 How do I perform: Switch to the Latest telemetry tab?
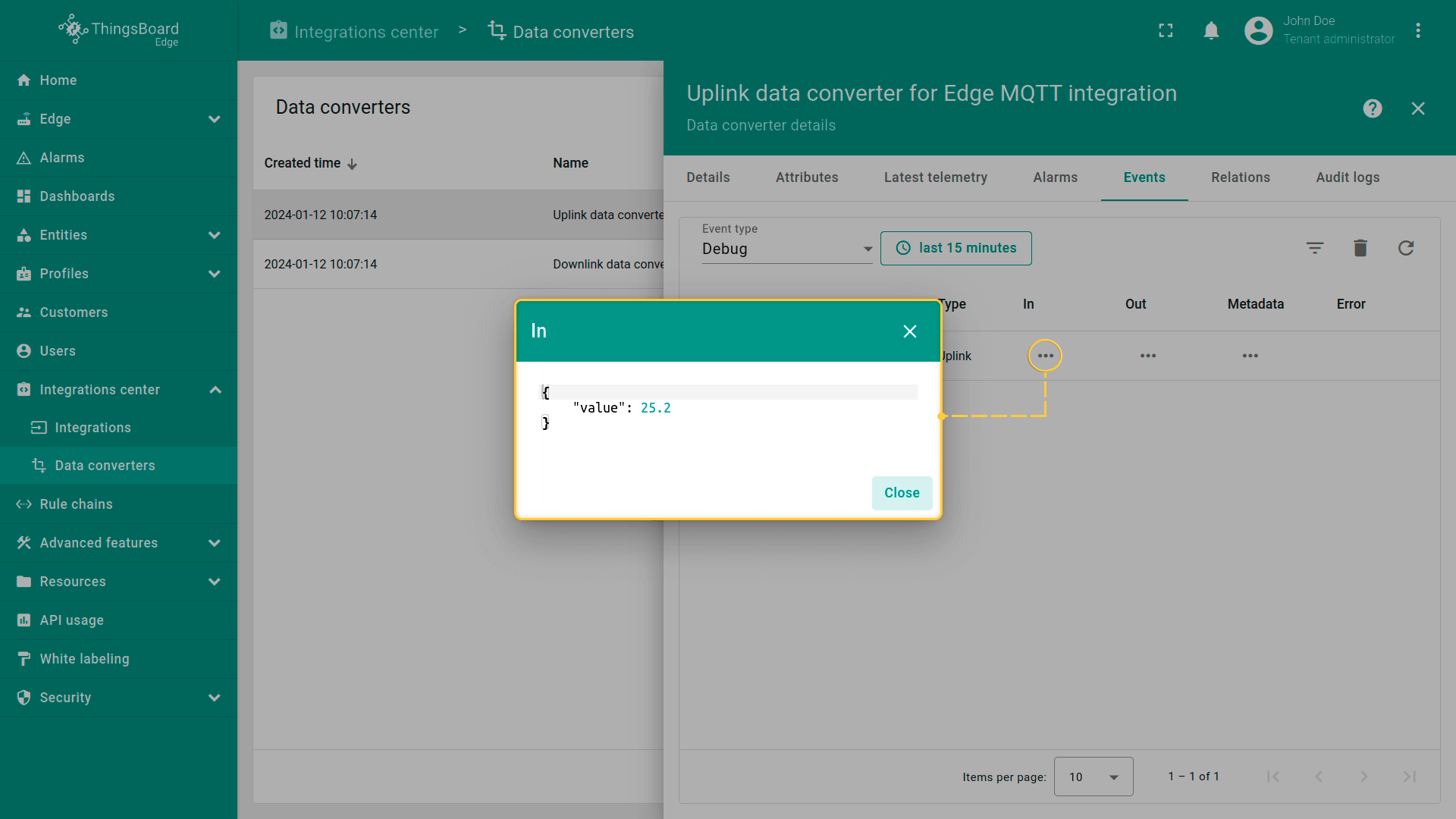[x=935, y=177]
